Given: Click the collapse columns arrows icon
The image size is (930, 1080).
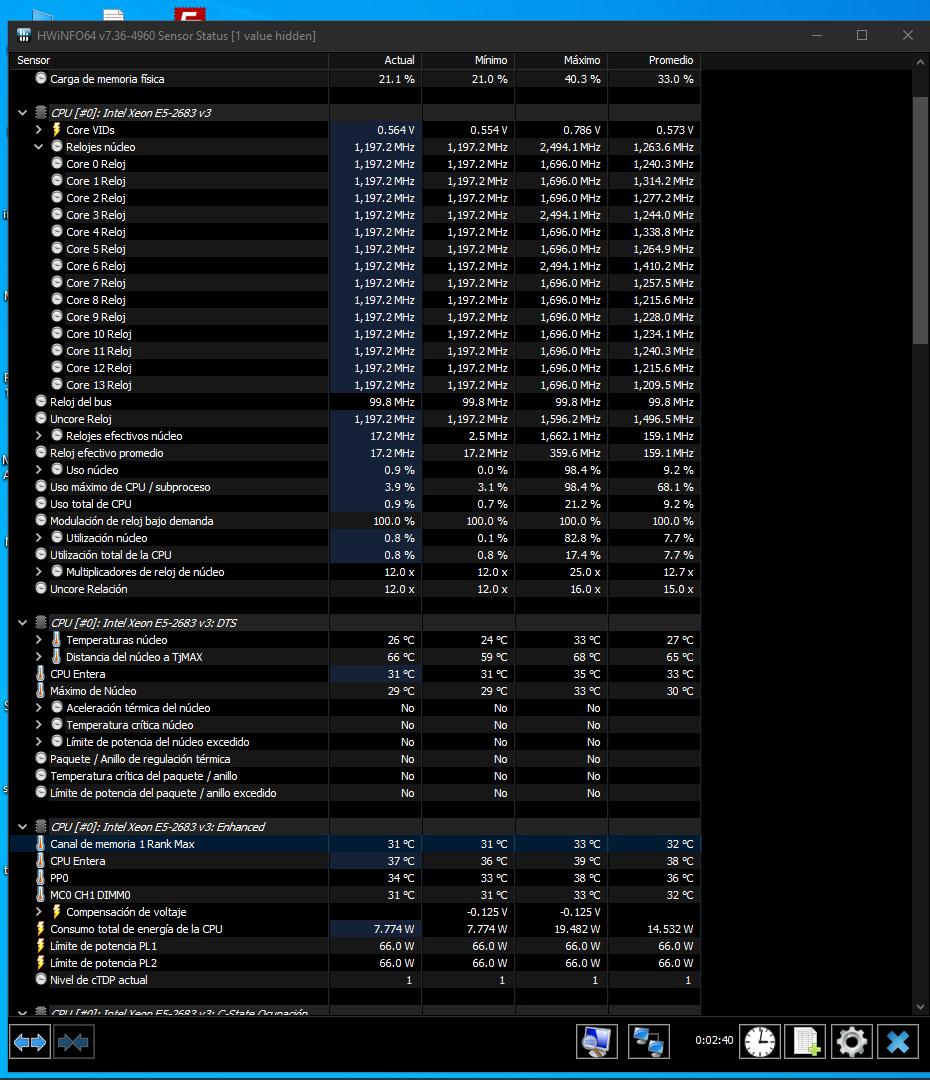Looking at the screenshot, I should coord(74,1041).
